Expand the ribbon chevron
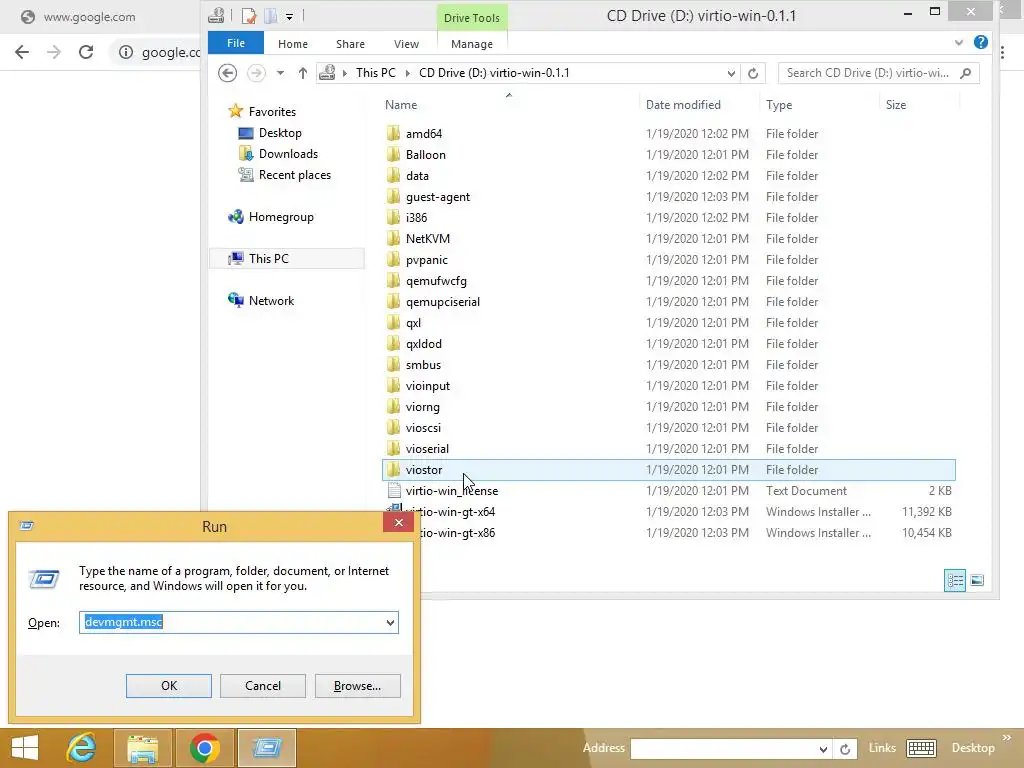The width and height of the screenshot is (1024, 768). [958, 42]
